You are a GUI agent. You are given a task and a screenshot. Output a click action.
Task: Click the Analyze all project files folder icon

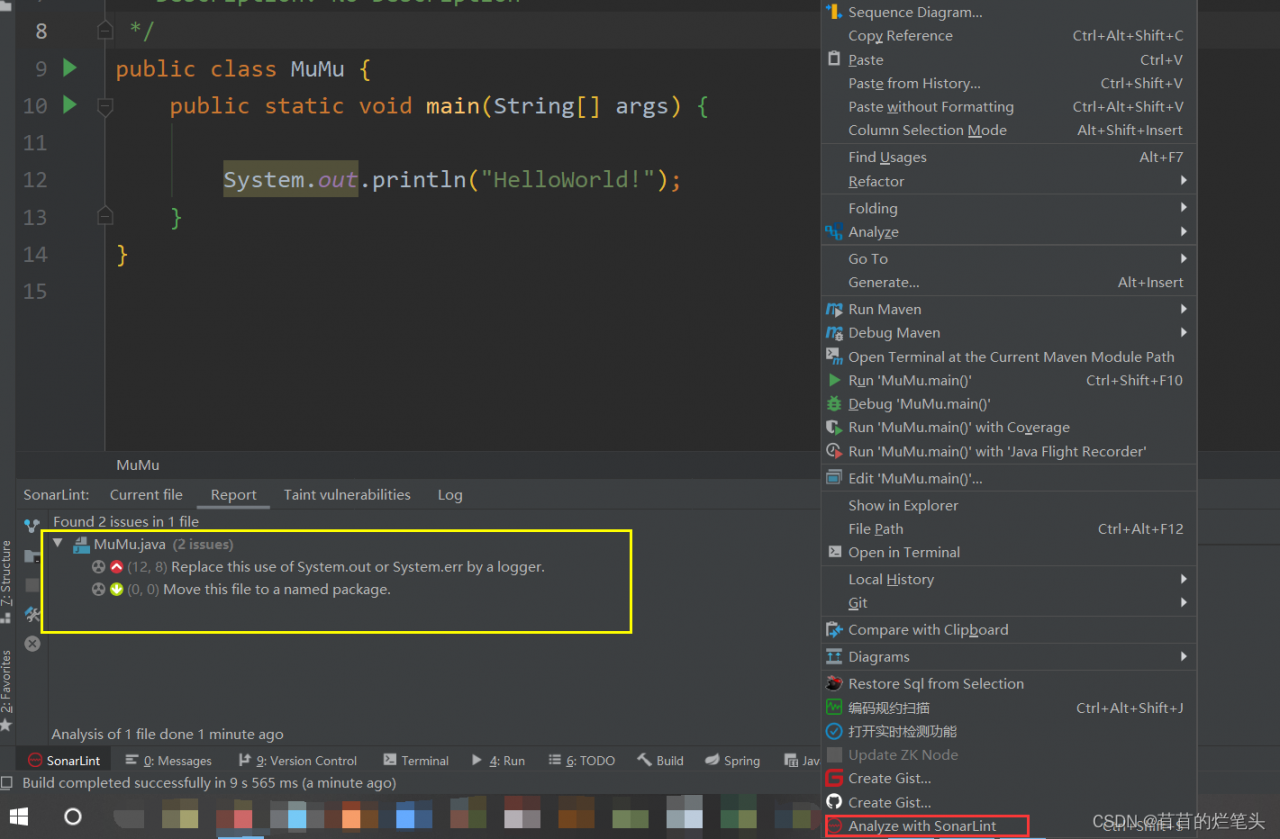[x=32, y=555]
